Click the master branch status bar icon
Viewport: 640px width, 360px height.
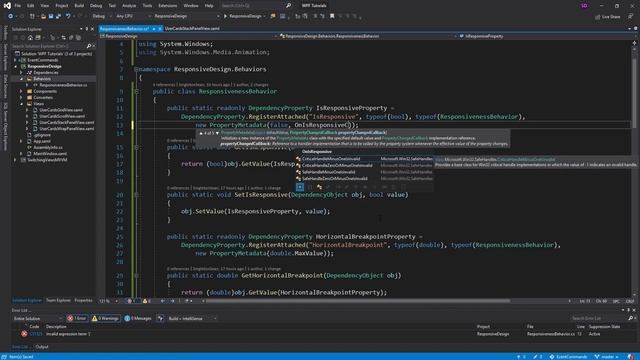(x=597, y=357)
